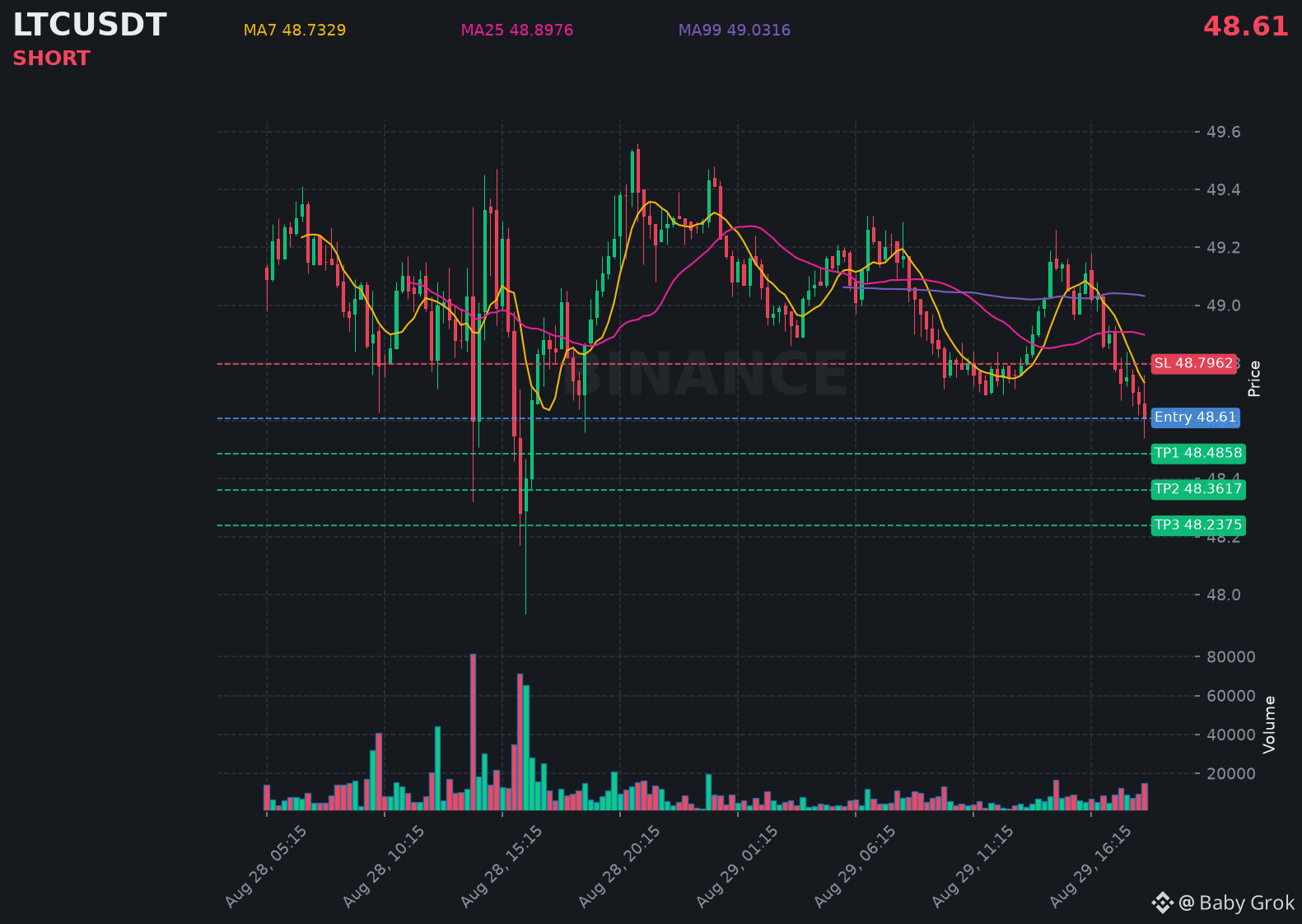Click the Price axis title
Image resolution: width=1302 pixels, height=924 pixels.
[x=1254, y=379]
